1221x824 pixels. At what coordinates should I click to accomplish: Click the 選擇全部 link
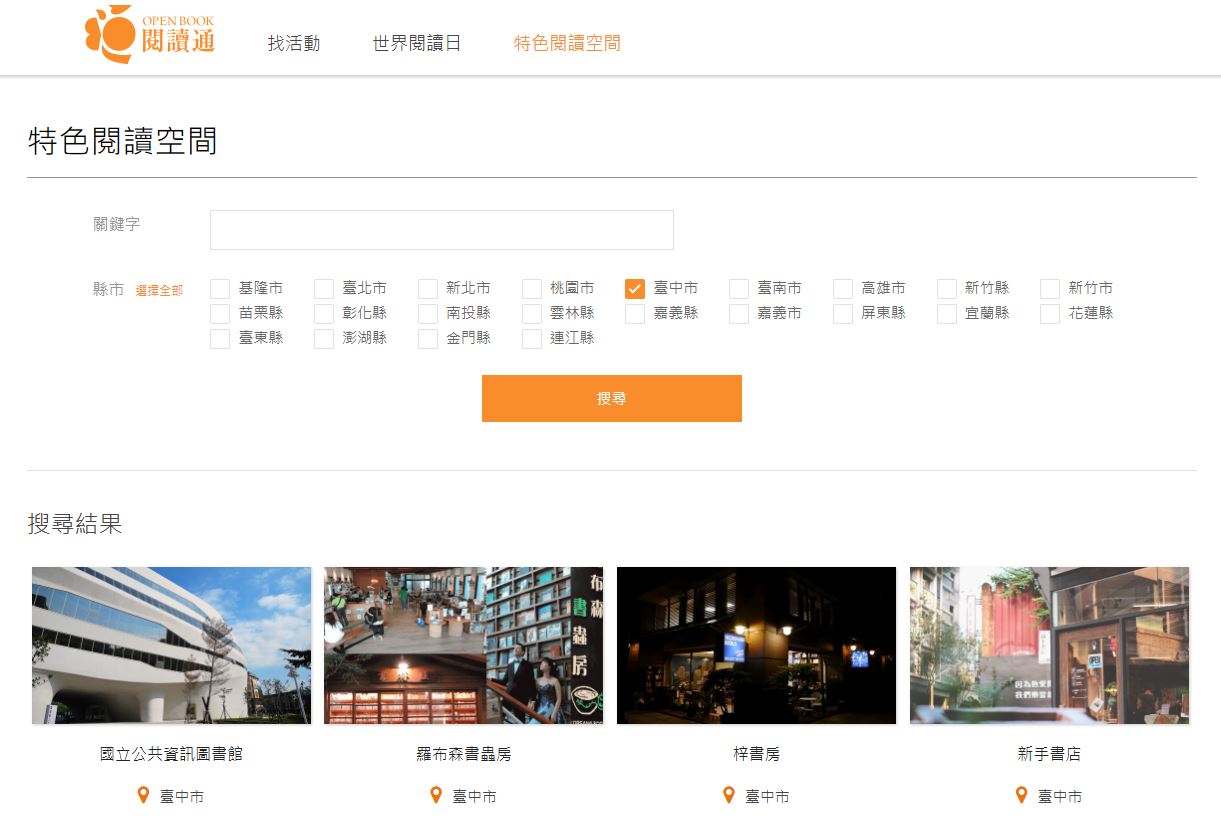pyautogui.click(x=159, y=291)
